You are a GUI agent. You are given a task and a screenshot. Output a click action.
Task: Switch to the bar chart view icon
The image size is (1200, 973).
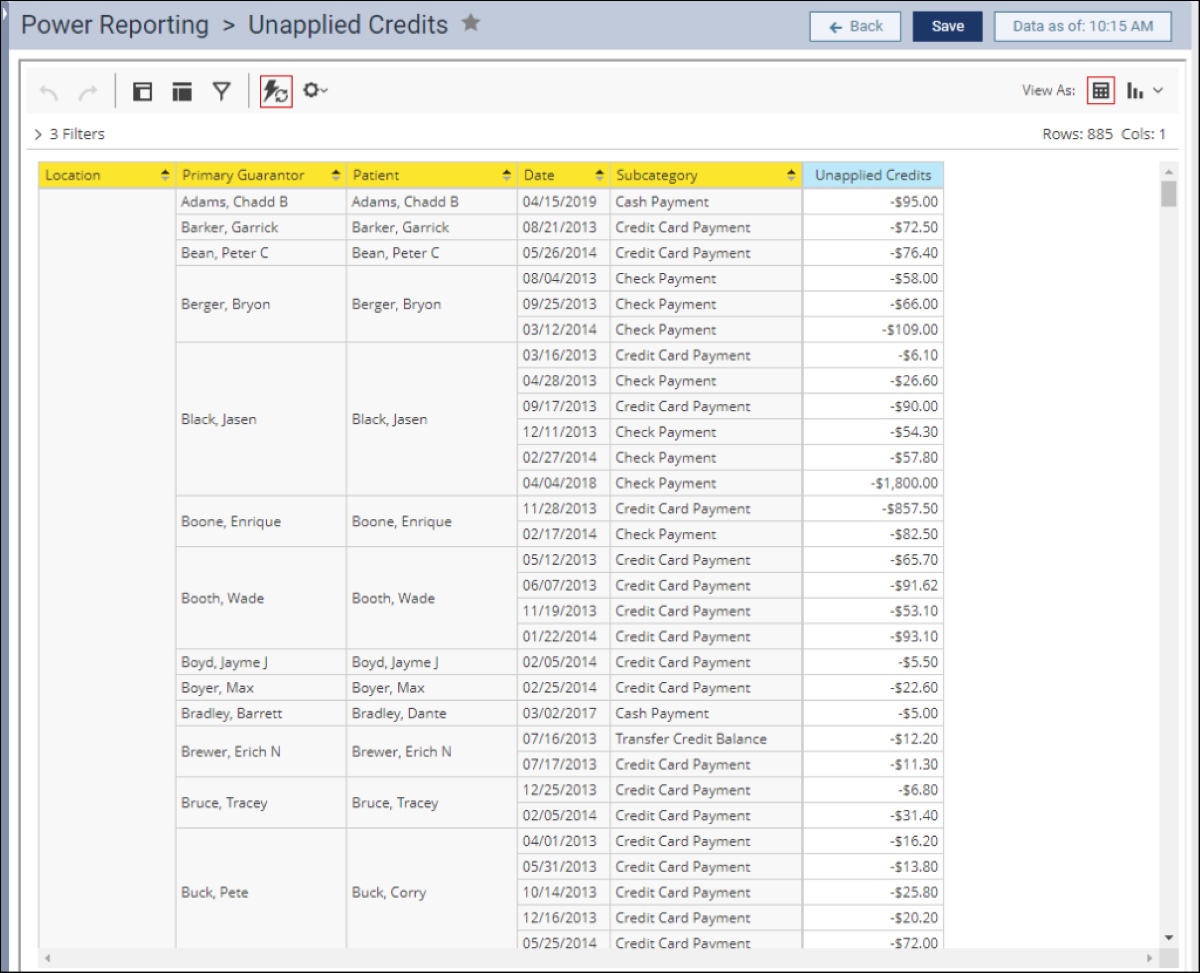coord(1135,90)
